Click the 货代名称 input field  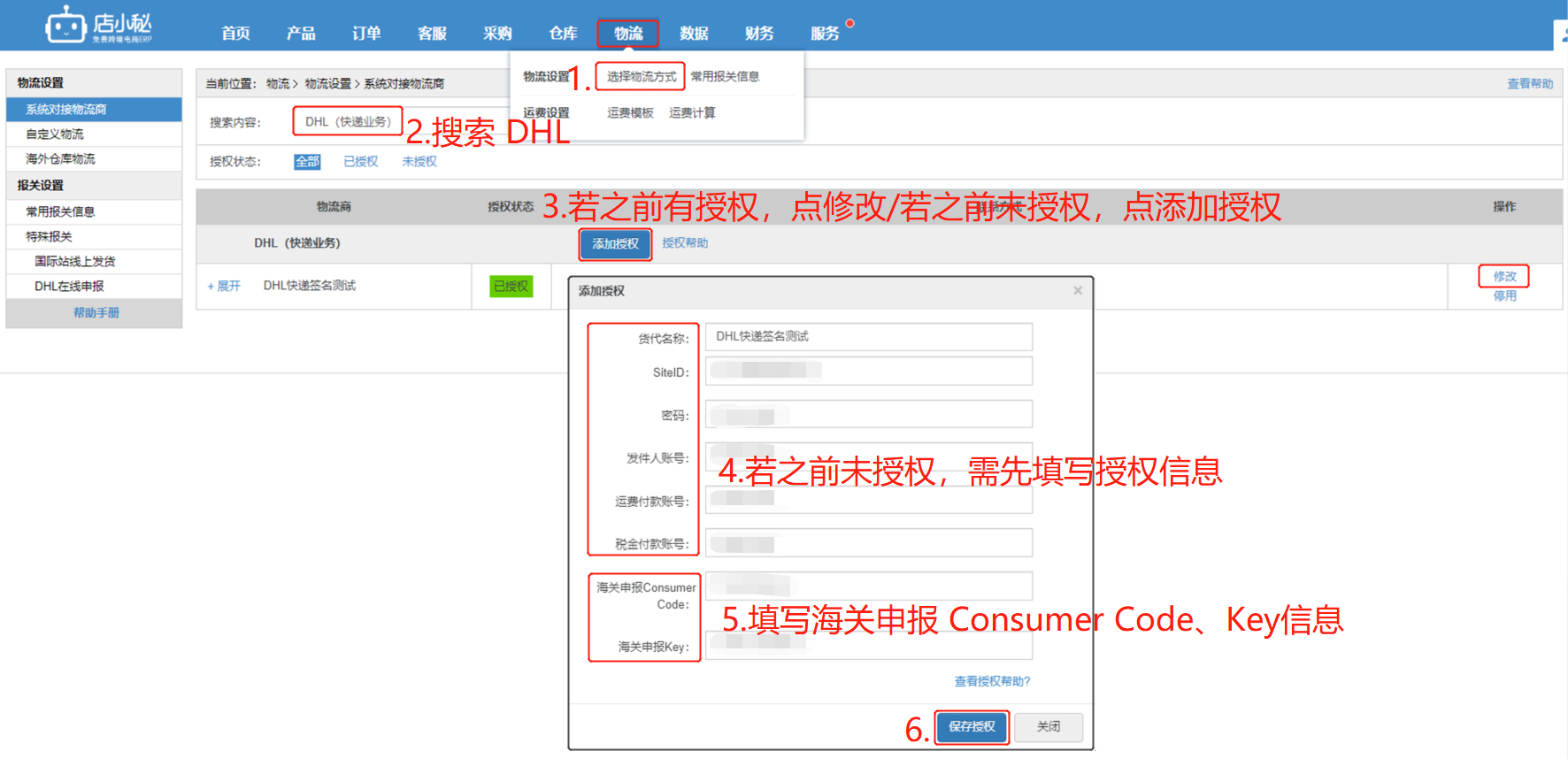coord(869,336)
